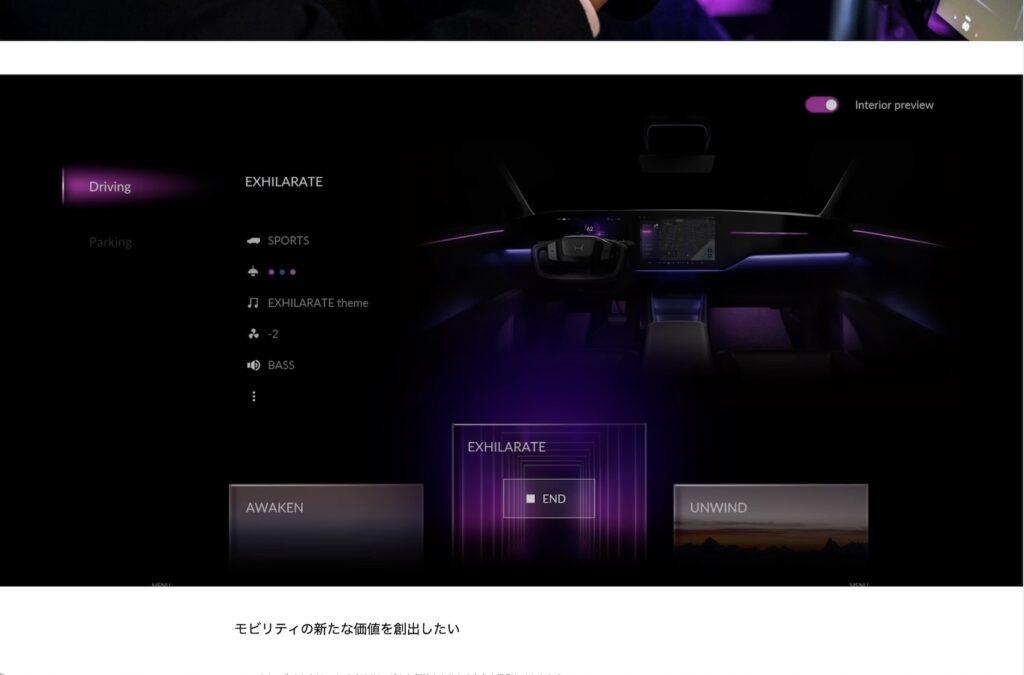This screenshot has height=675, width=1024.
Task: Select the Driving tab
Action: pyautogui.click(x=110, y=187)
